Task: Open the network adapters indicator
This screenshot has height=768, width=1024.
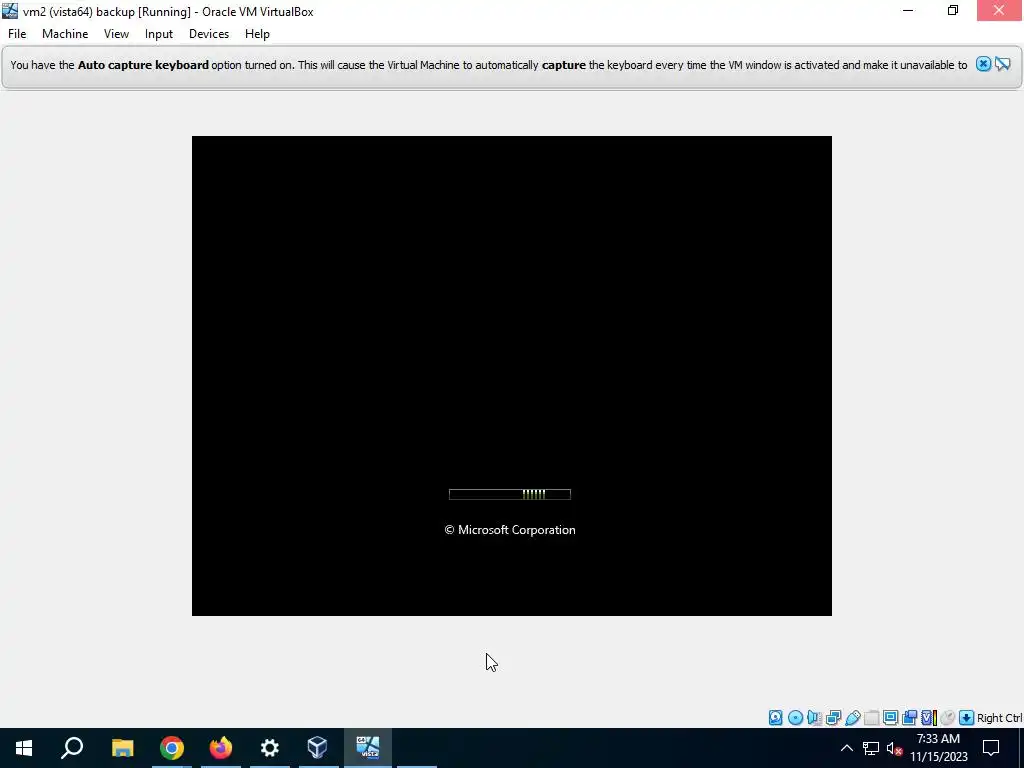Action: coord(833,718)
